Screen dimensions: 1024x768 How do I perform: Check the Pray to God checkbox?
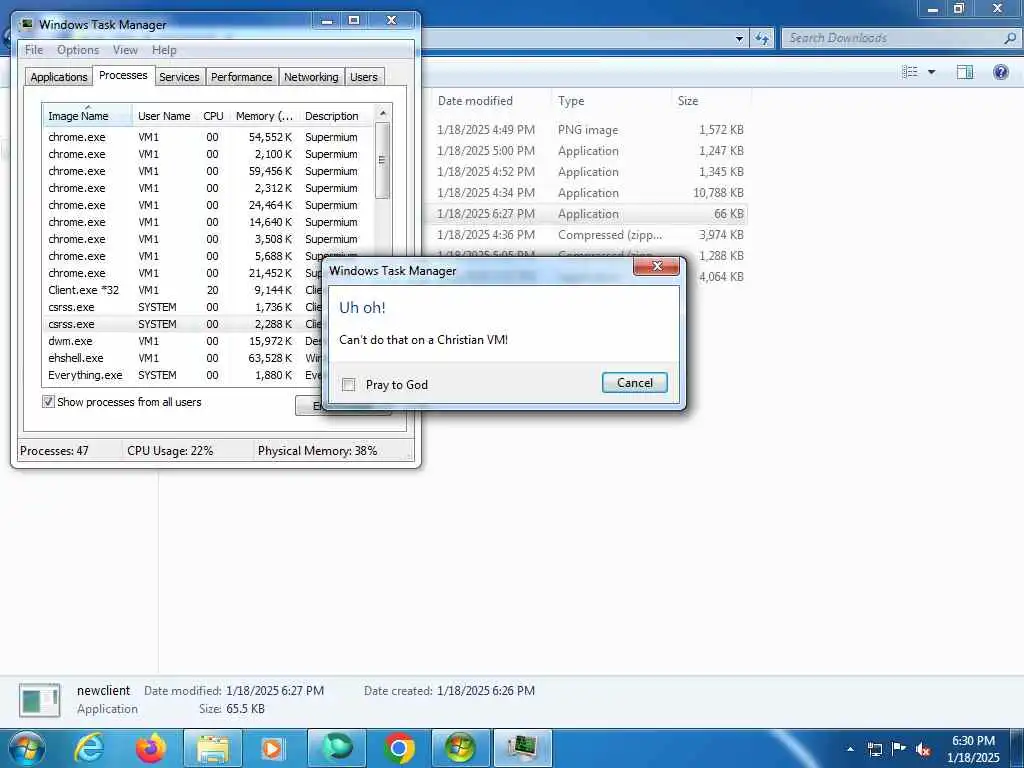[x=349, y=385]
